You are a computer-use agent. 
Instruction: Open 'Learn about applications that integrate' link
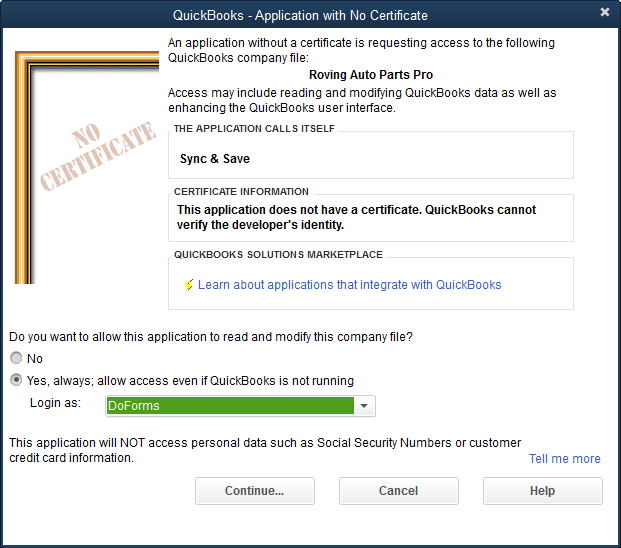point(349,285)
